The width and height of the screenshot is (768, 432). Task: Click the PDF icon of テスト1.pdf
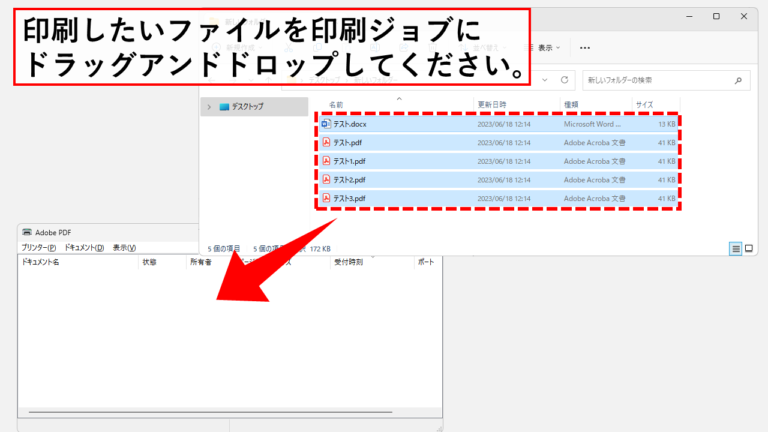tap(326, 161)
